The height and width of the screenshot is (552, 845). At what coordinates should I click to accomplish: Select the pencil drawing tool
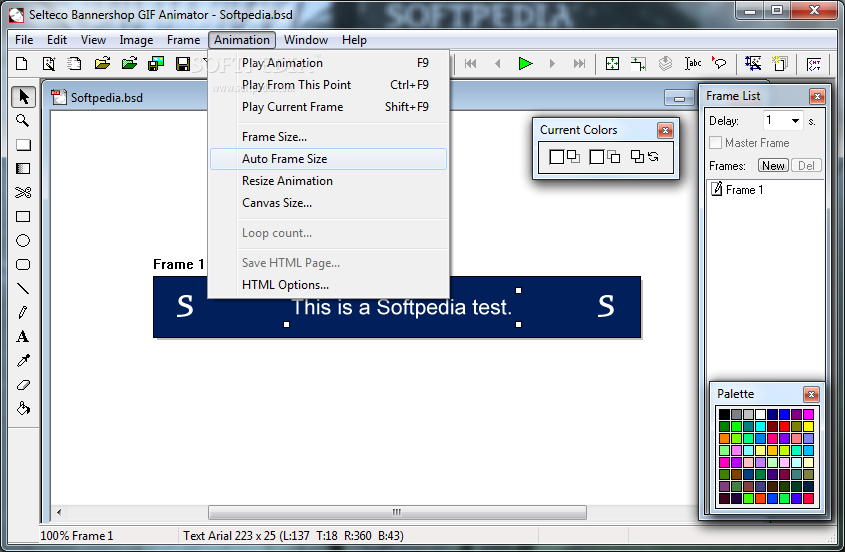pyautogui.click(x=23, y=312)
